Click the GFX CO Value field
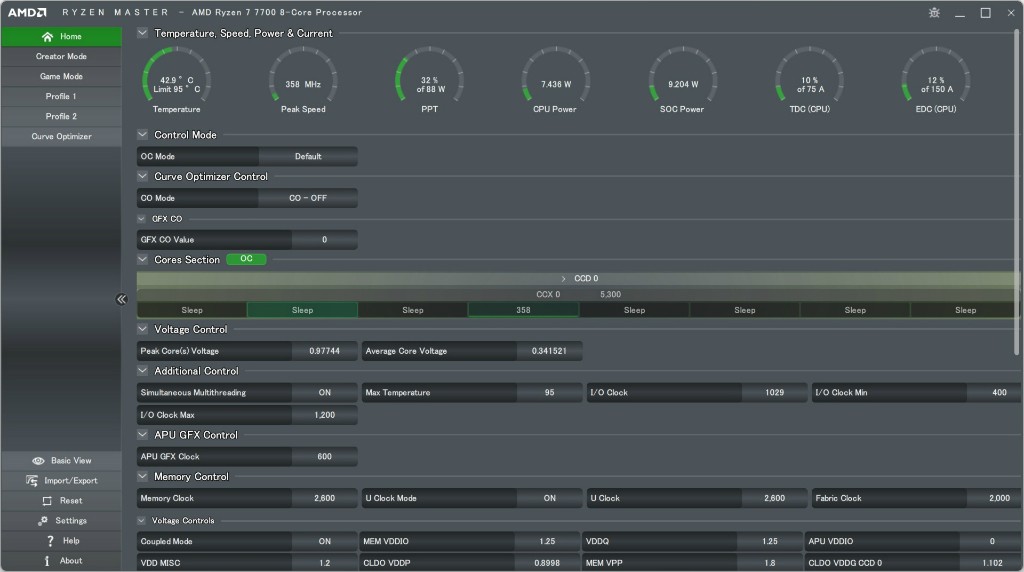 click(x=324, y=240)
